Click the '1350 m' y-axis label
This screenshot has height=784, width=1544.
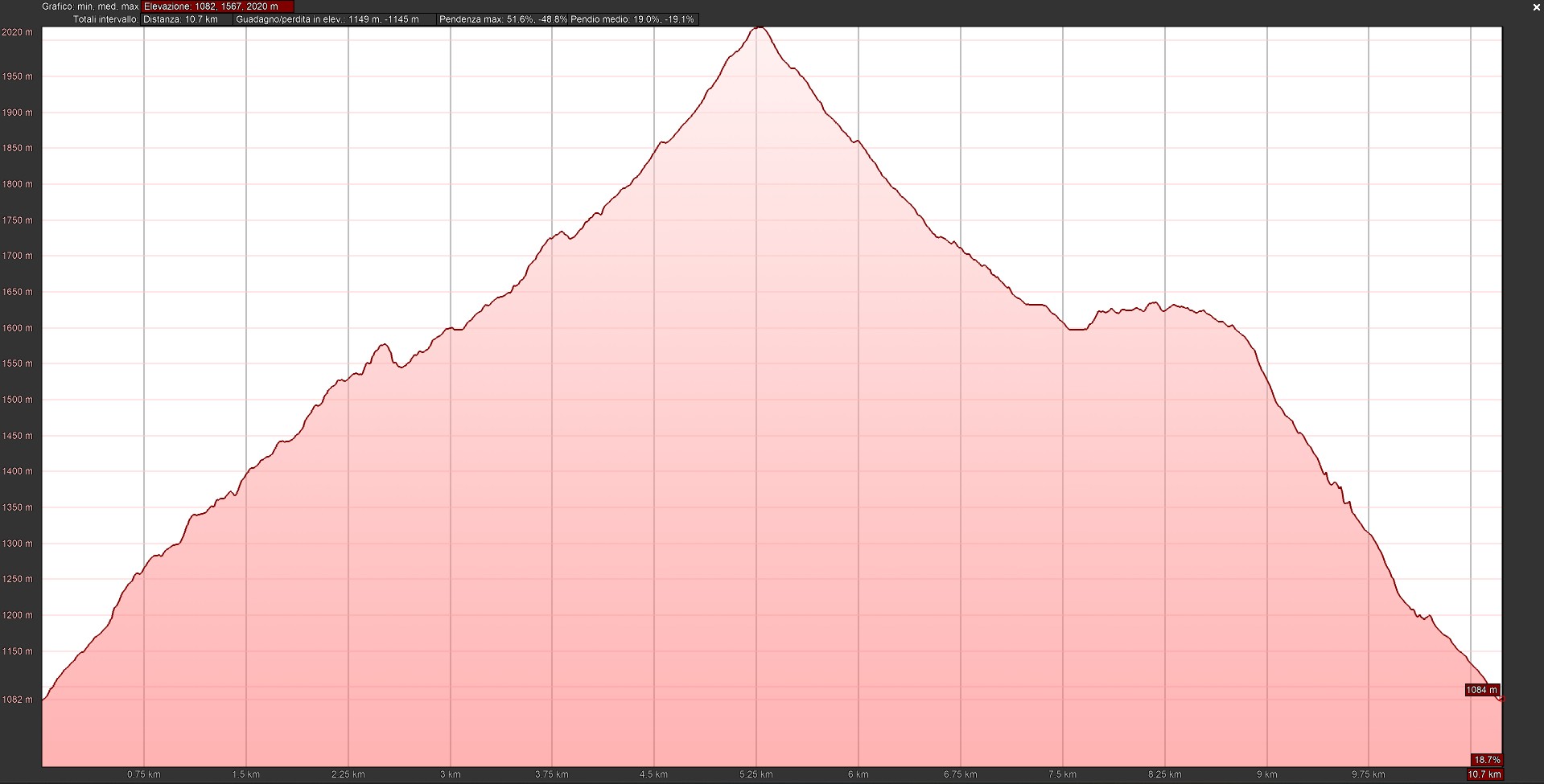[x=17, y=507]
